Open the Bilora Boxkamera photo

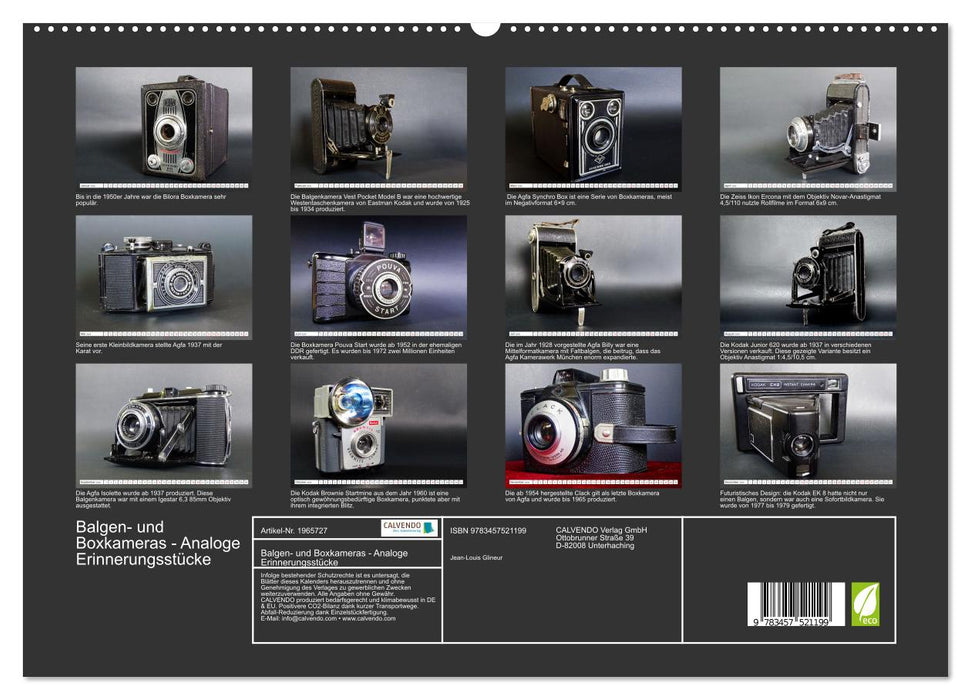coord(164,124)
